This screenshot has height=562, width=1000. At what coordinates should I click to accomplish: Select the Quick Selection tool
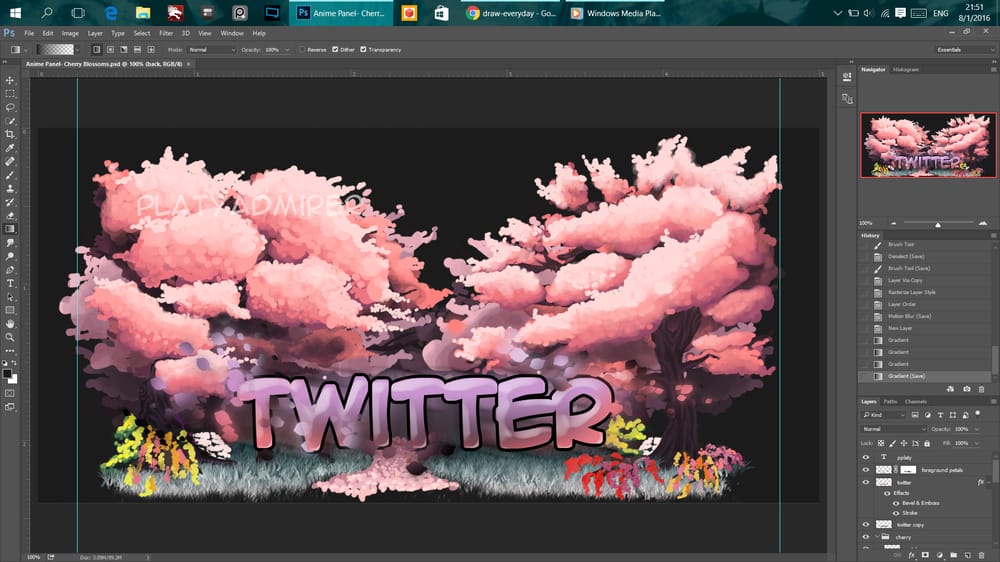10,121
